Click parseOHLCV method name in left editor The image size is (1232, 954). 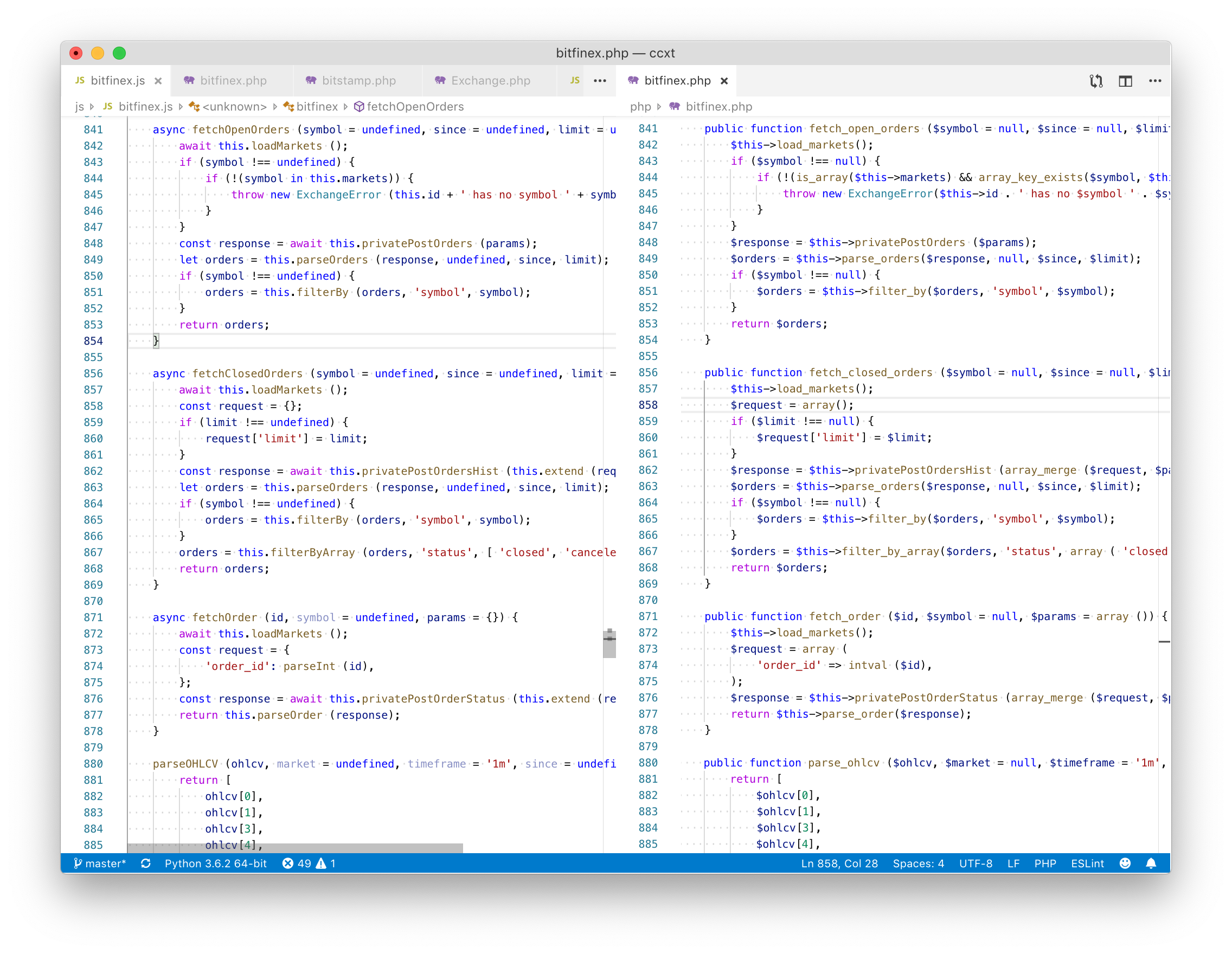(x=185, y=763)
